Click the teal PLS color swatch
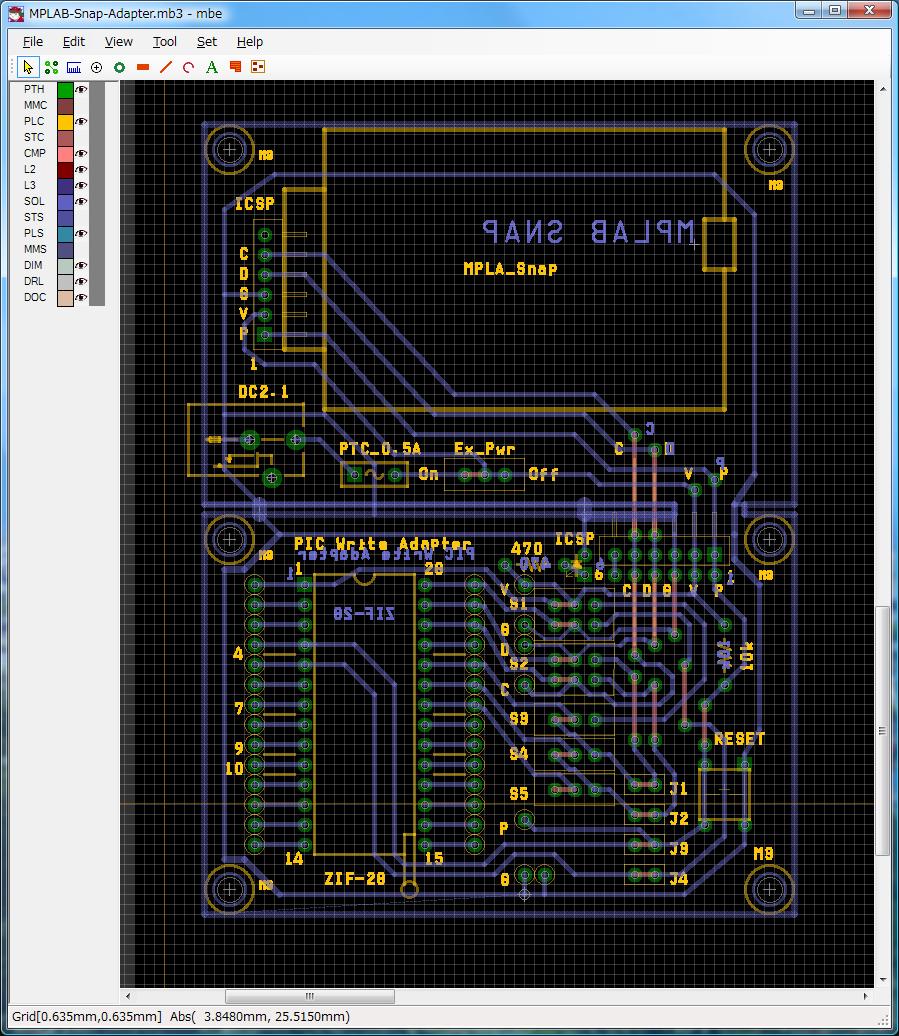Viewport: 899px width, 1036px height. [65, 233]
